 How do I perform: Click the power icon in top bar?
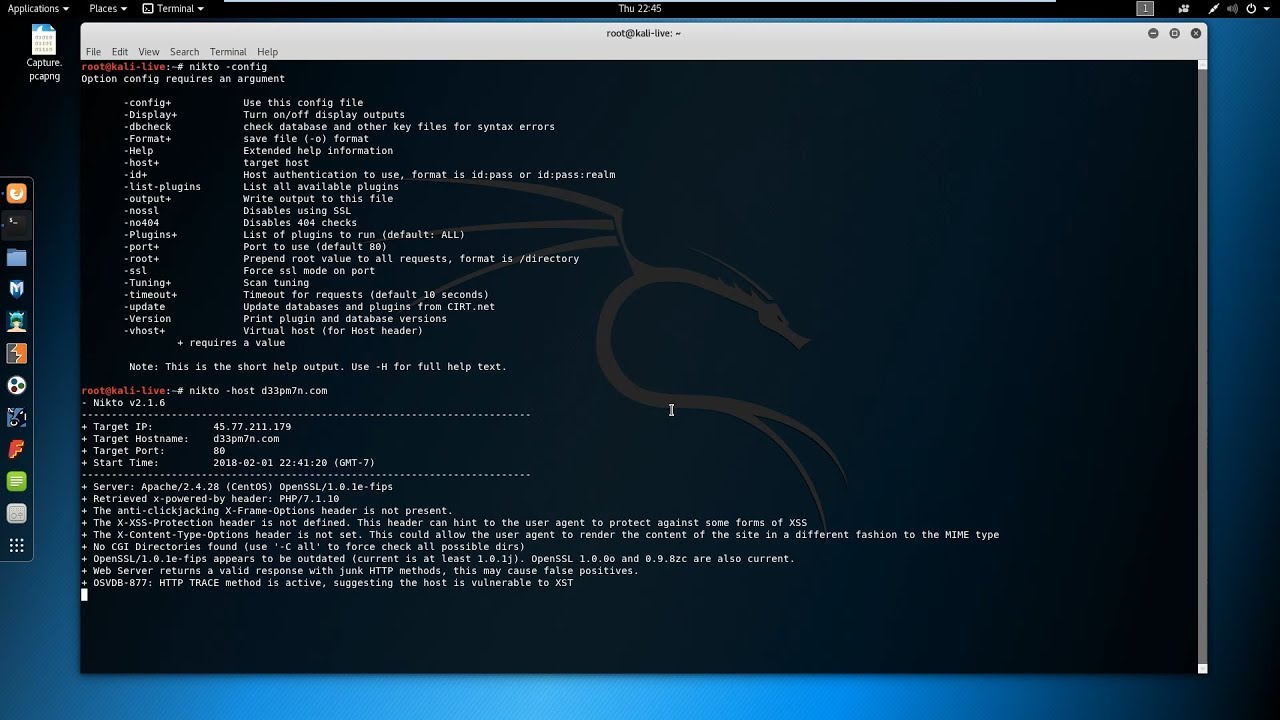1251,8
